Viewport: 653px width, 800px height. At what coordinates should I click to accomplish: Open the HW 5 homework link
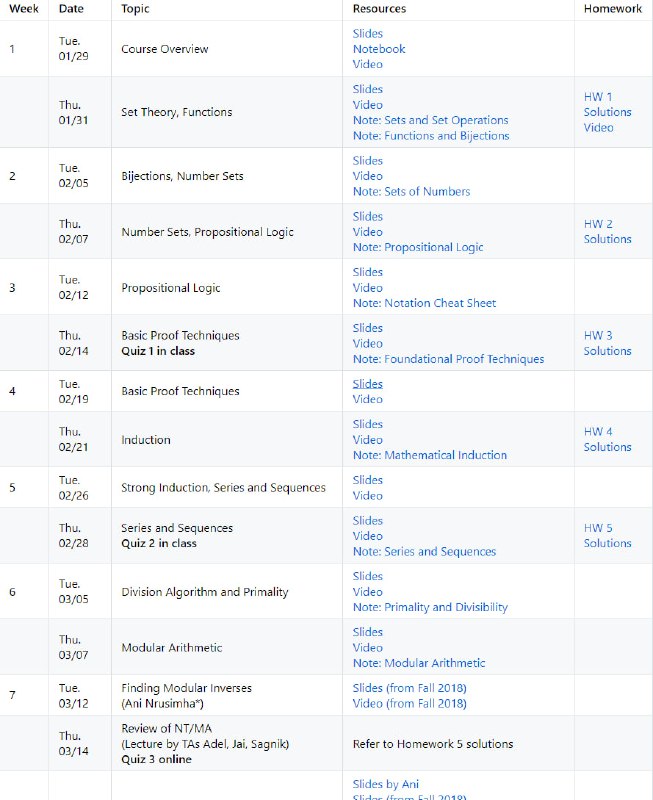tap(598, 528)
